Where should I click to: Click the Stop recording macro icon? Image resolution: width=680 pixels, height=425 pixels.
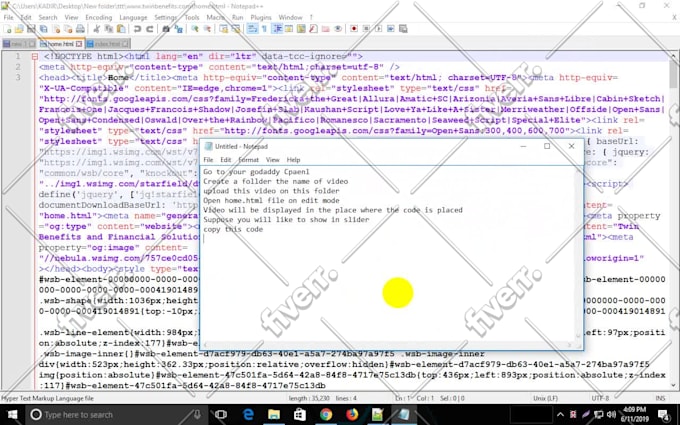pyautogui.click(x=366, y=29)
